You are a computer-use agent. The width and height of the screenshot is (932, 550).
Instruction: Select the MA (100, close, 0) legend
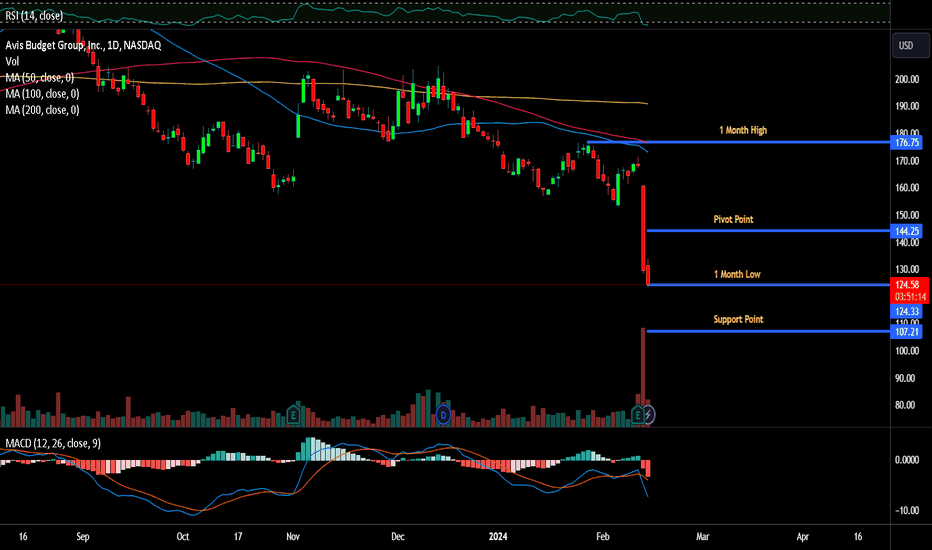click(42, 93)
